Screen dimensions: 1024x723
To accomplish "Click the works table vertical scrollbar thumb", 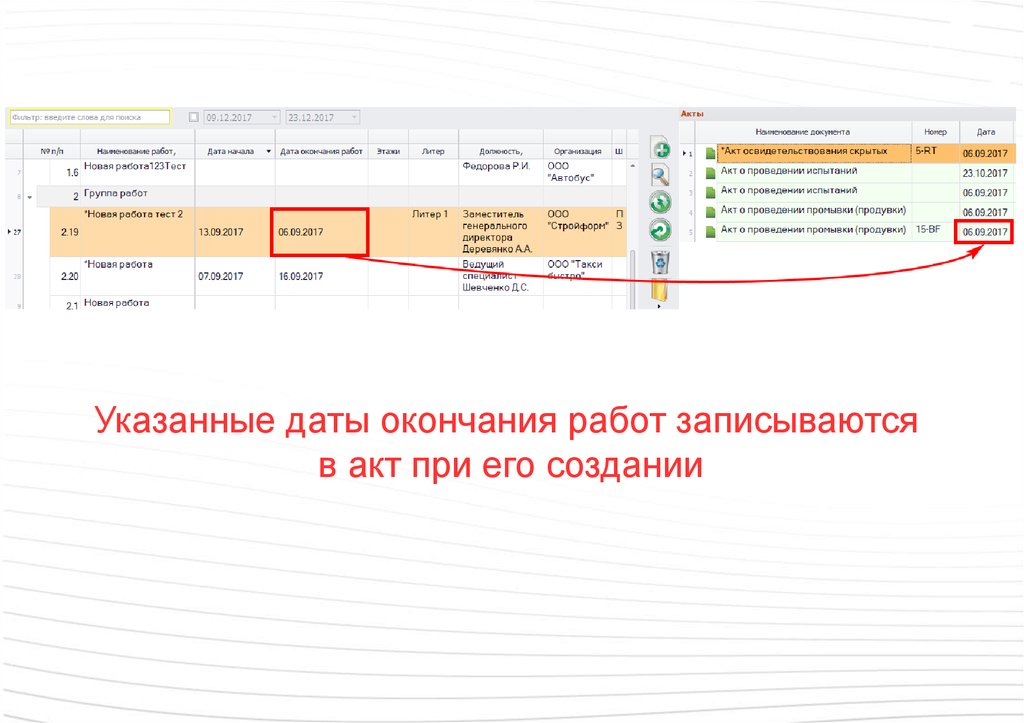I will pyautogui.click(x=632, y=278).
